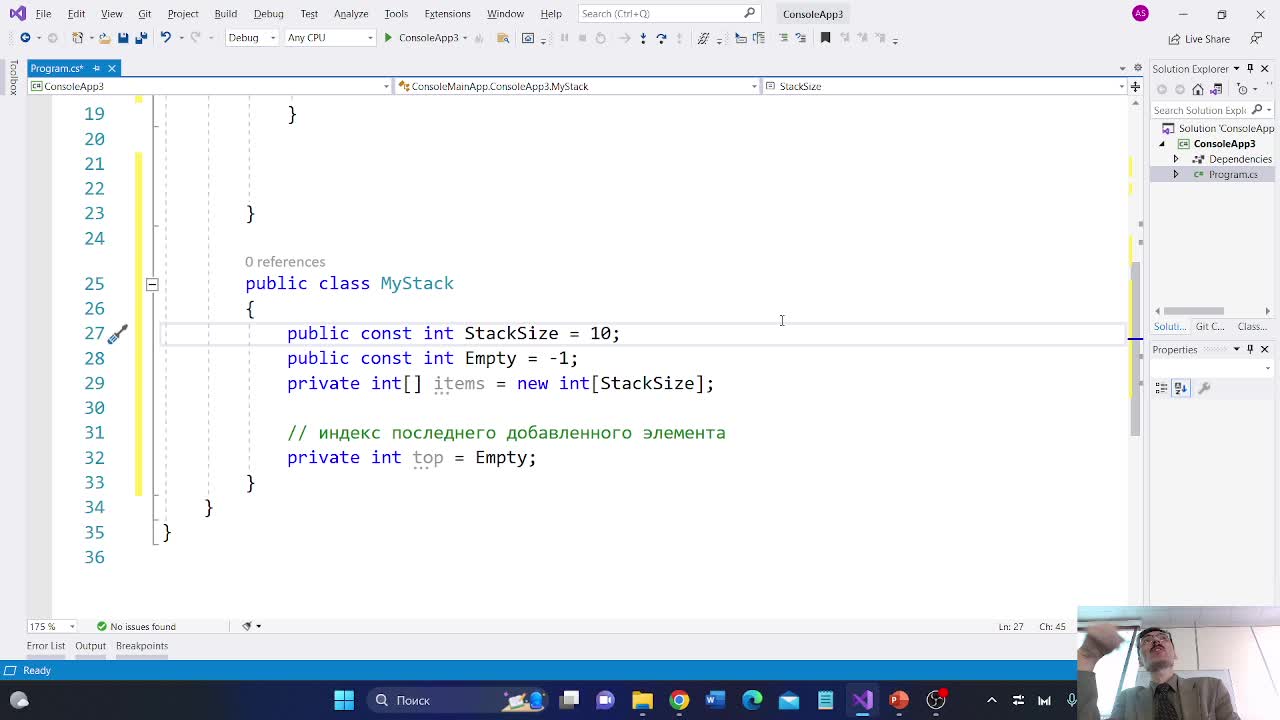1280x720 pixels.
Task: Pin the Program.cs tab
Action: pyautogui.click(x=96, y=68)
